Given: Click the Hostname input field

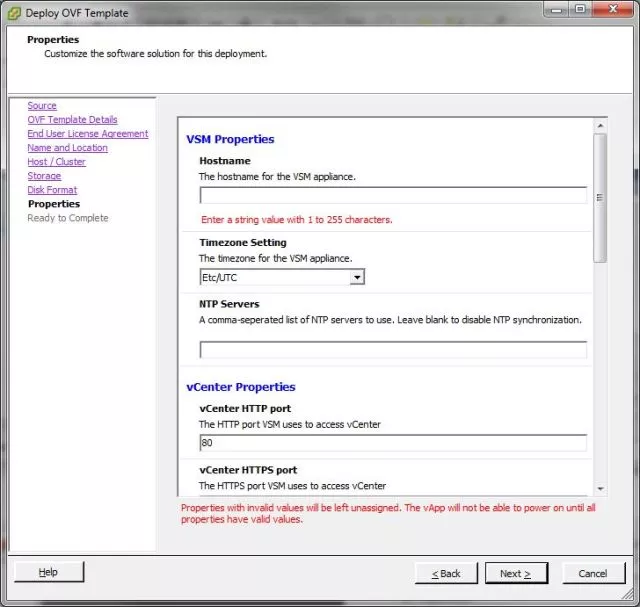Looking at the screenshot, I should click(393, 195).
